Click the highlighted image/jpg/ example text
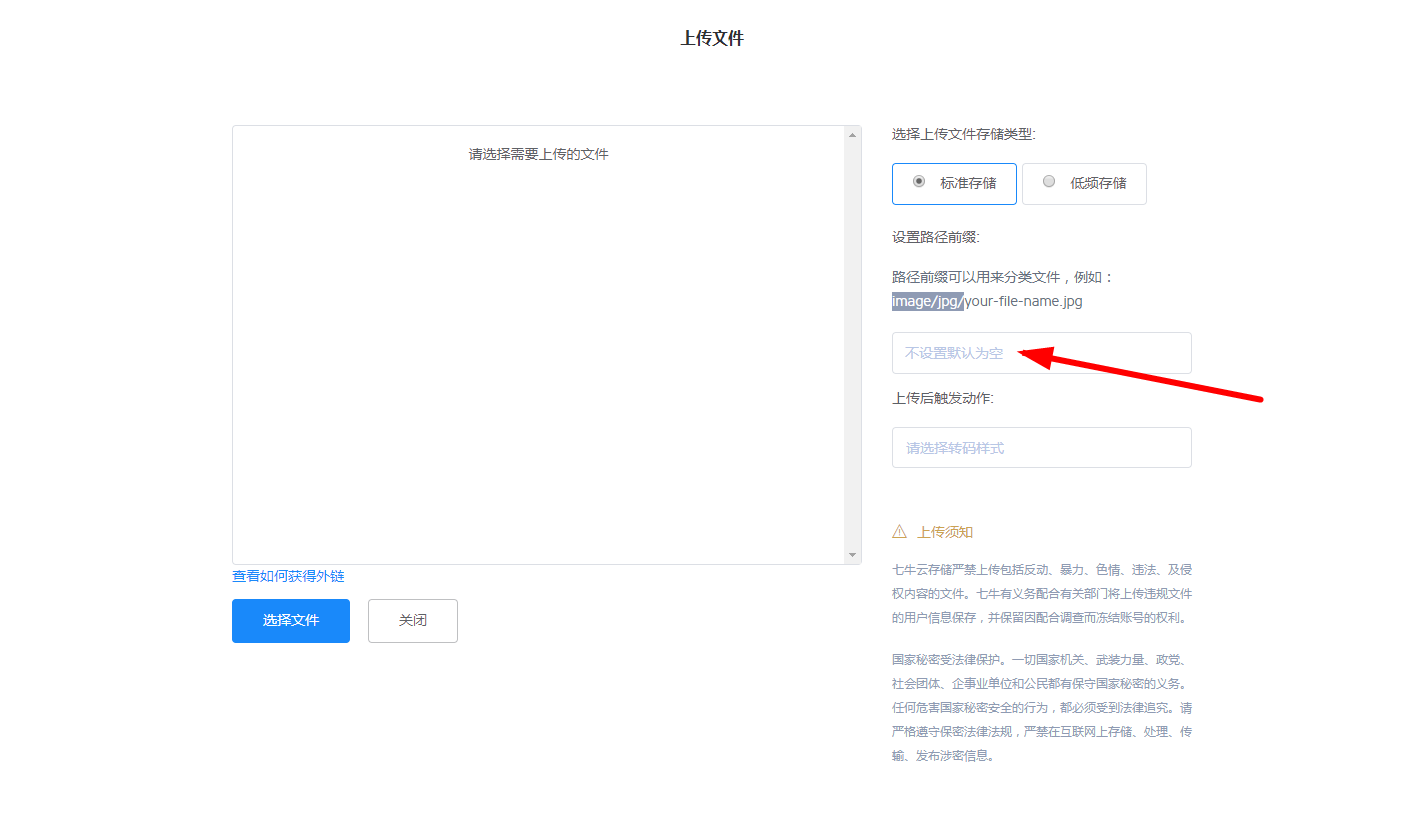 click(927, 301)
